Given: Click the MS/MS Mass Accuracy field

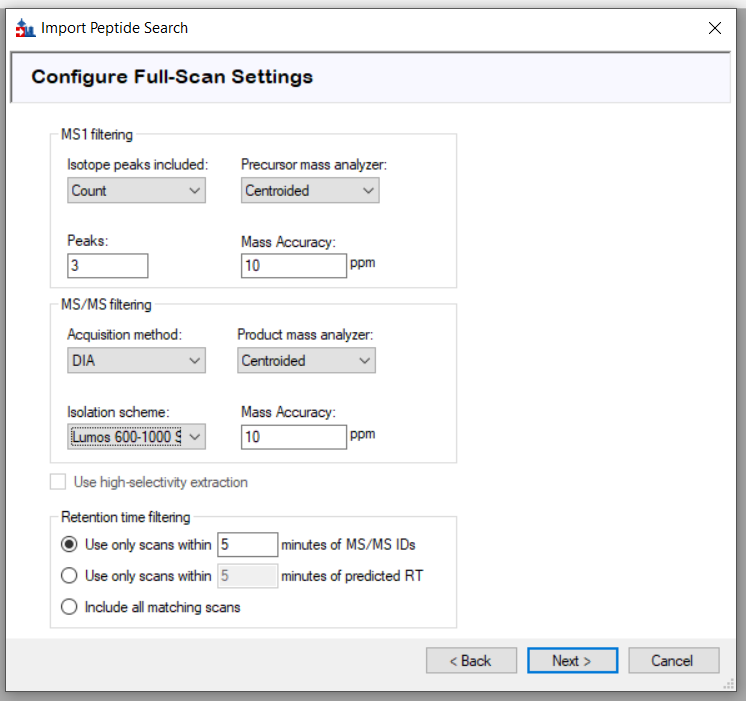Looking at the screenshot, I should point(293,436).
